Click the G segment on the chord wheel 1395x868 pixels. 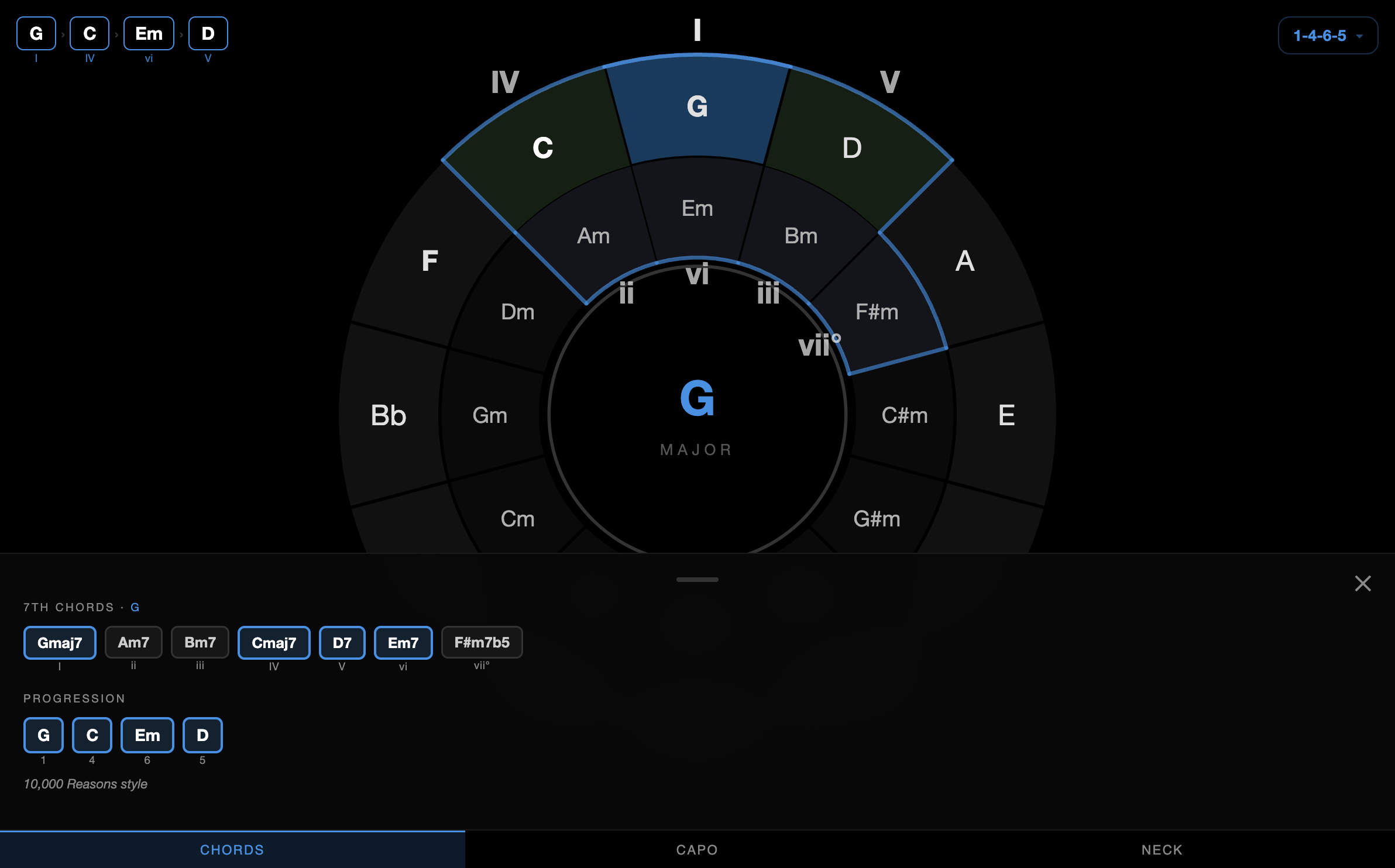tap(697, 107)
